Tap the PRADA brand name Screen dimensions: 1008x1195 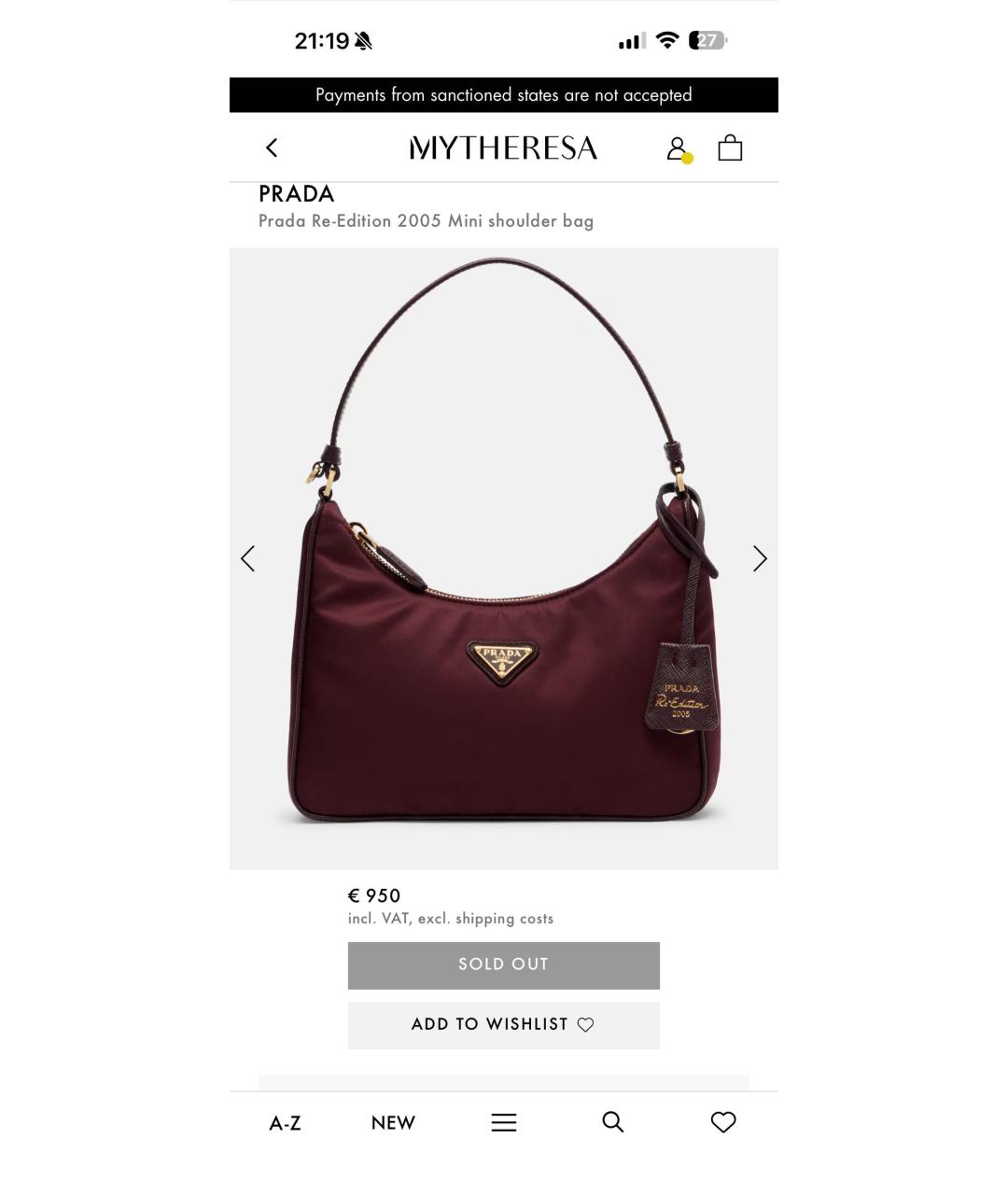pyautogui.click(x=297, y=194)
